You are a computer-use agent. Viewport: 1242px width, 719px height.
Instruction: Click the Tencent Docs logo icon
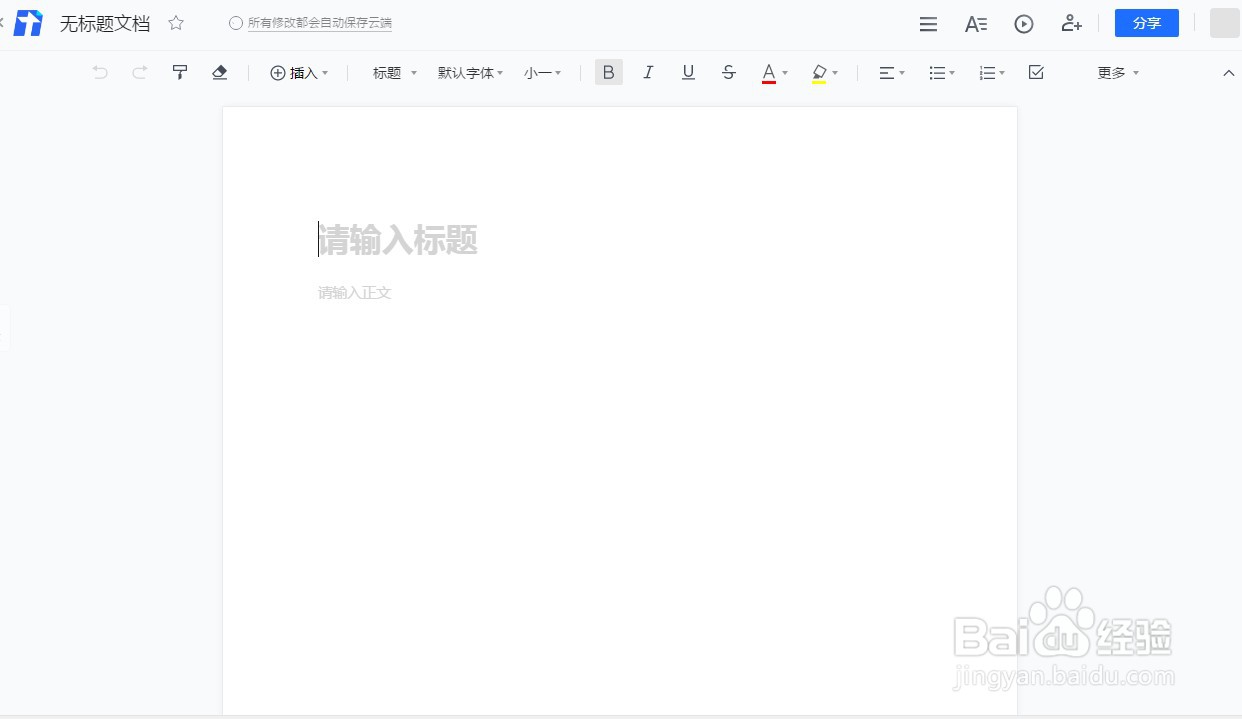point(28,23)
